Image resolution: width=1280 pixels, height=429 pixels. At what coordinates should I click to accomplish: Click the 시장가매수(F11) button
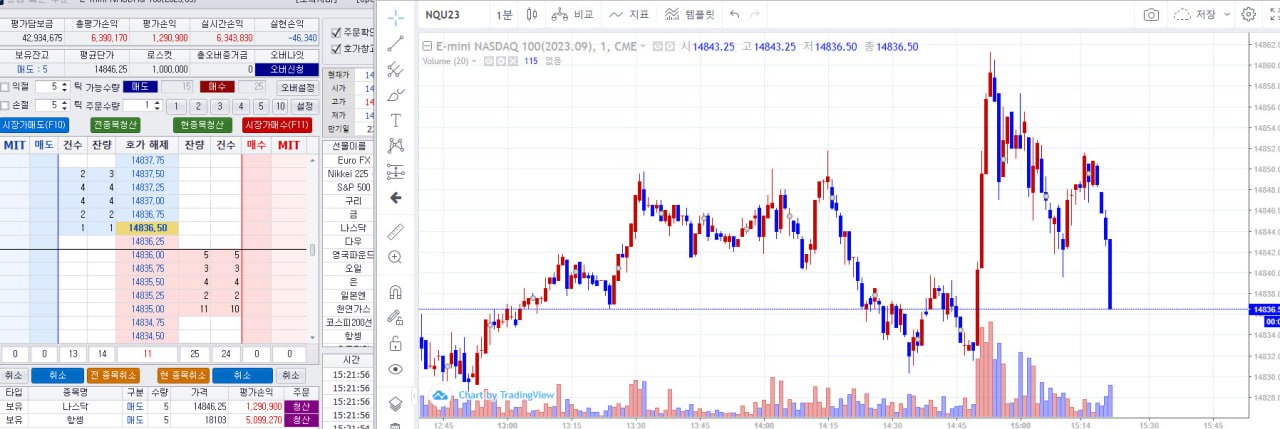click(x=277, y=125)
